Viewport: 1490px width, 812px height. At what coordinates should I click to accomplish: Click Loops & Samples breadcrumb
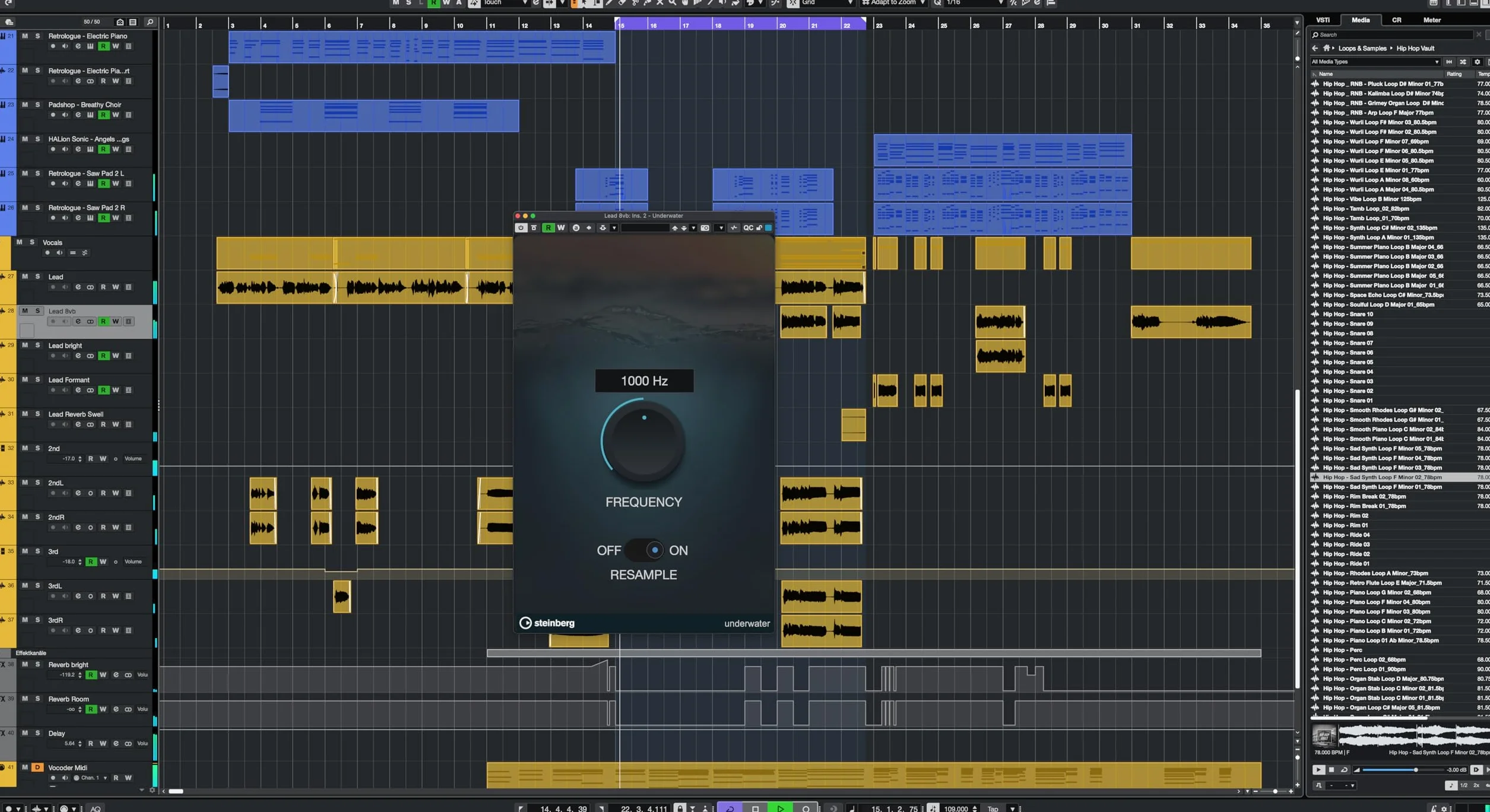[1362, 49]
